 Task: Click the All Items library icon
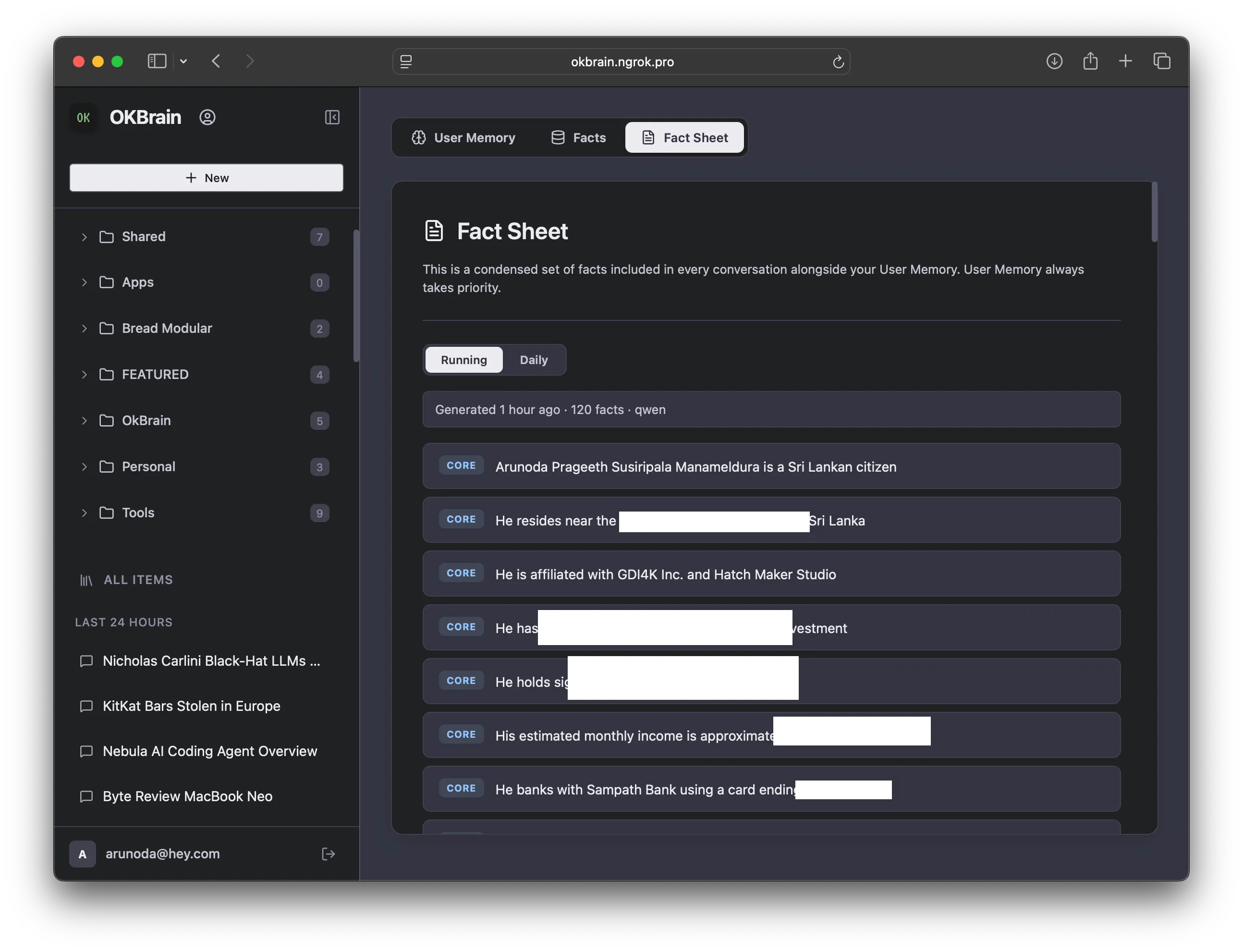click(x=86, y=580)
